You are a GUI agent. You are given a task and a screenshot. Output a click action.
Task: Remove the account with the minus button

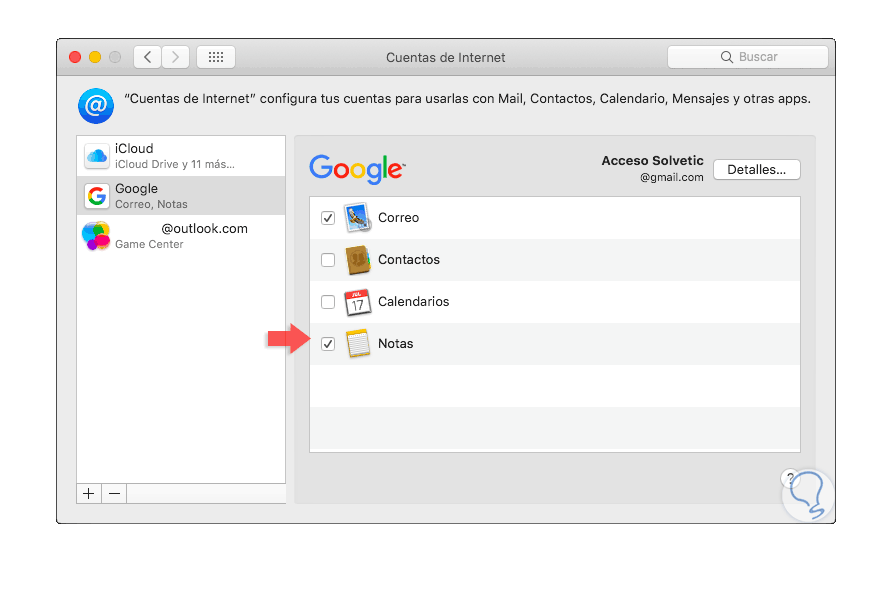tap(114, 493)
